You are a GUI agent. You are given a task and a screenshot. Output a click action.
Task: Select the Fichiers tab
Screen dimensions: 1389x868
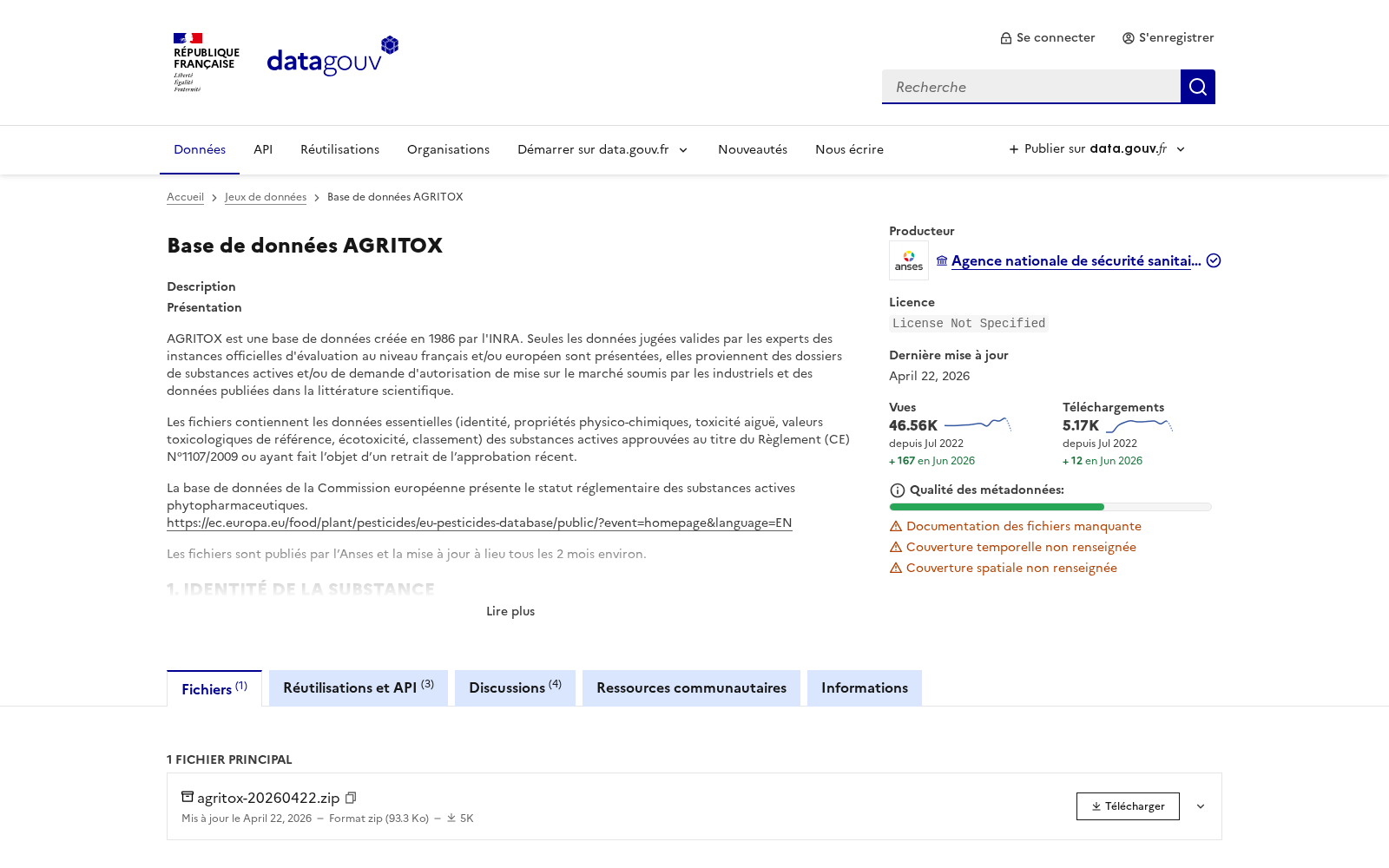(x=214, y=688)
